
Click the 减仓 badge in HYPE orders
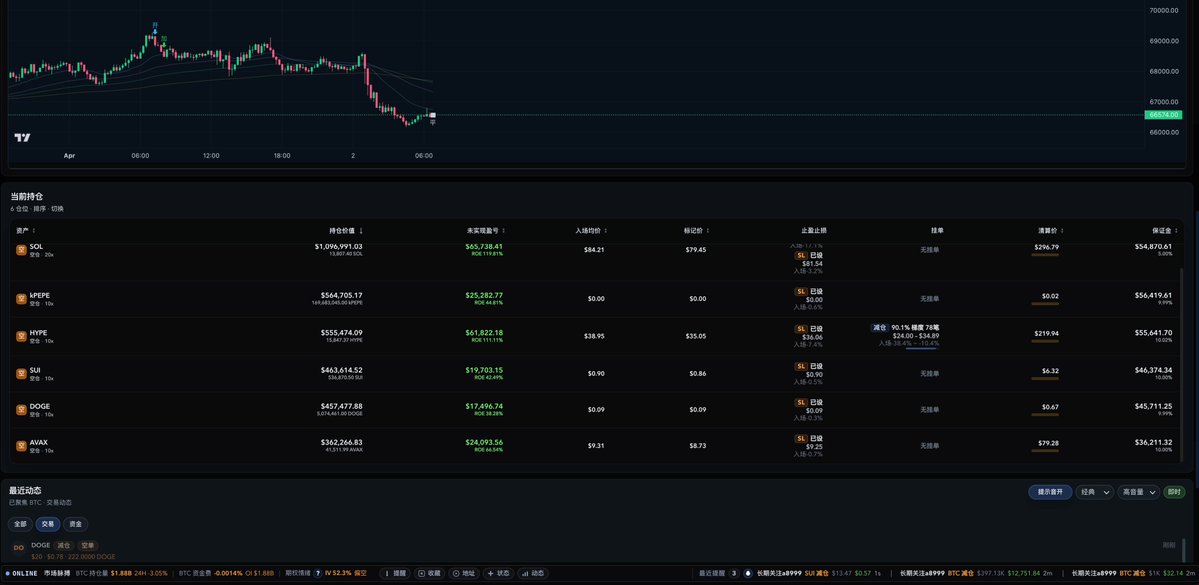[x=879, y=327]
